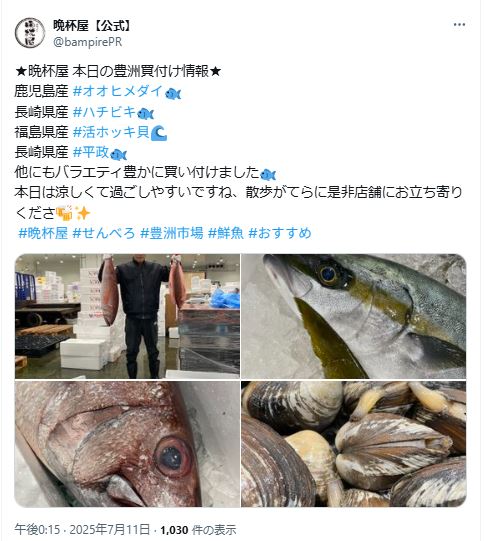Click the 1,030 件の表示 view count
484x541 pixels.
(x=198, y=530)
